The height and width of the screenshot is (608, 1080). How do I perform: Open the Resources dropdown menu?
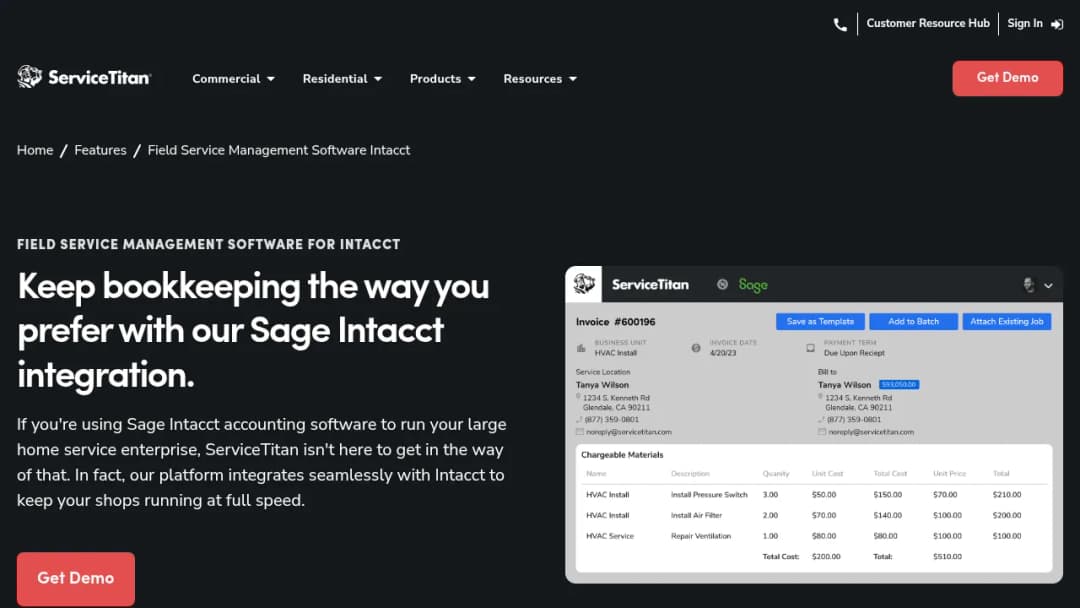pos(540,78)
